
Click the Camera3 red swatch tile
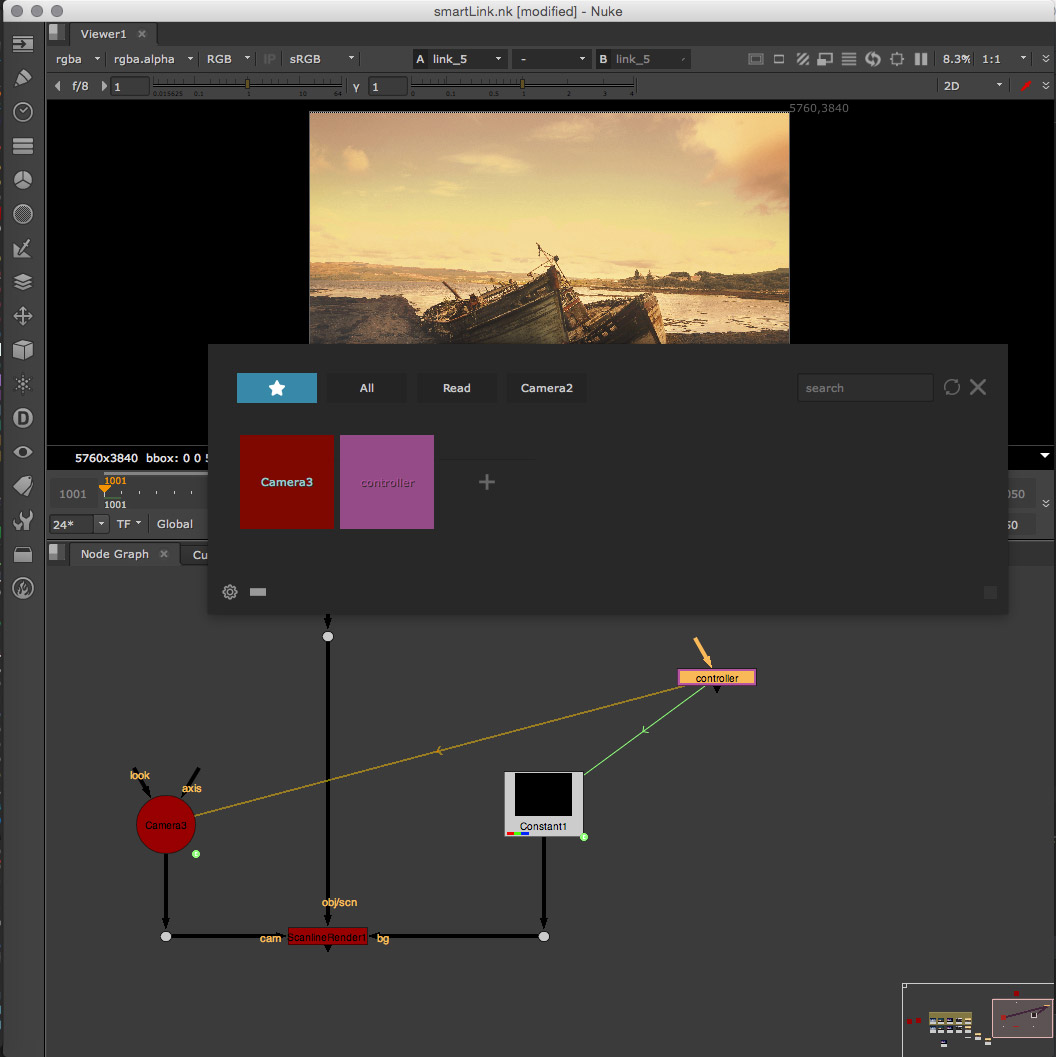287,482
